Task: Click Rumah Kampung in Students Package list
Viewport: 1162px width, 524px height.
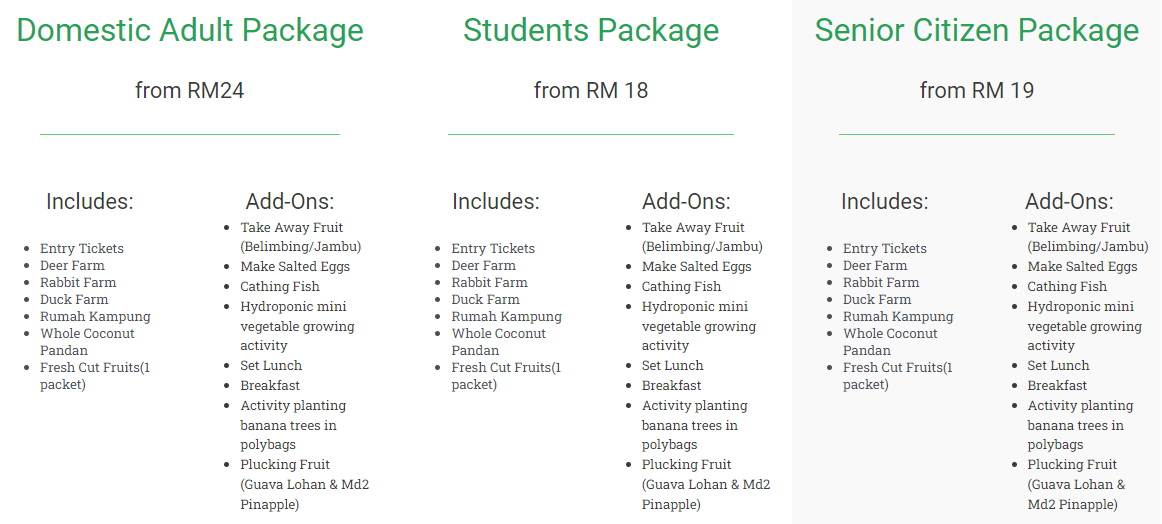Action: (x=506, y=316)
